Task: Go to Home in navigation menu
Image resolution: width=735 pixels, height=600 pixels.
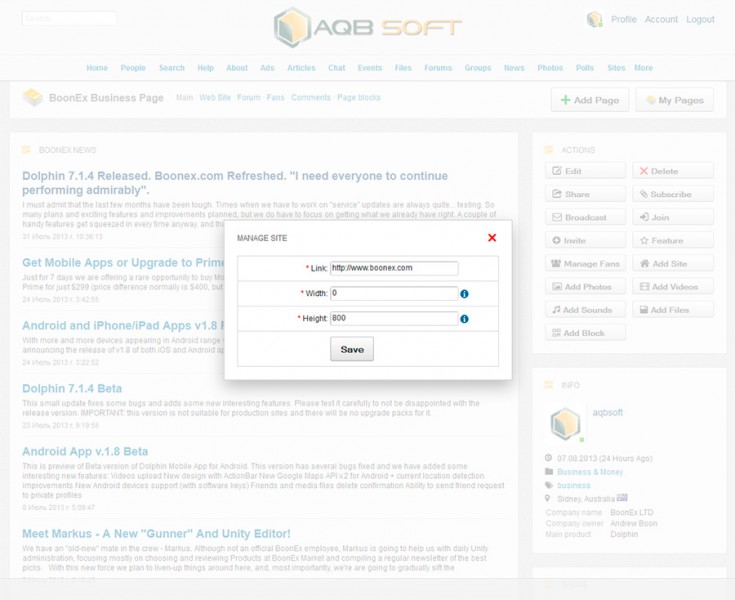Action: point(97,68)
